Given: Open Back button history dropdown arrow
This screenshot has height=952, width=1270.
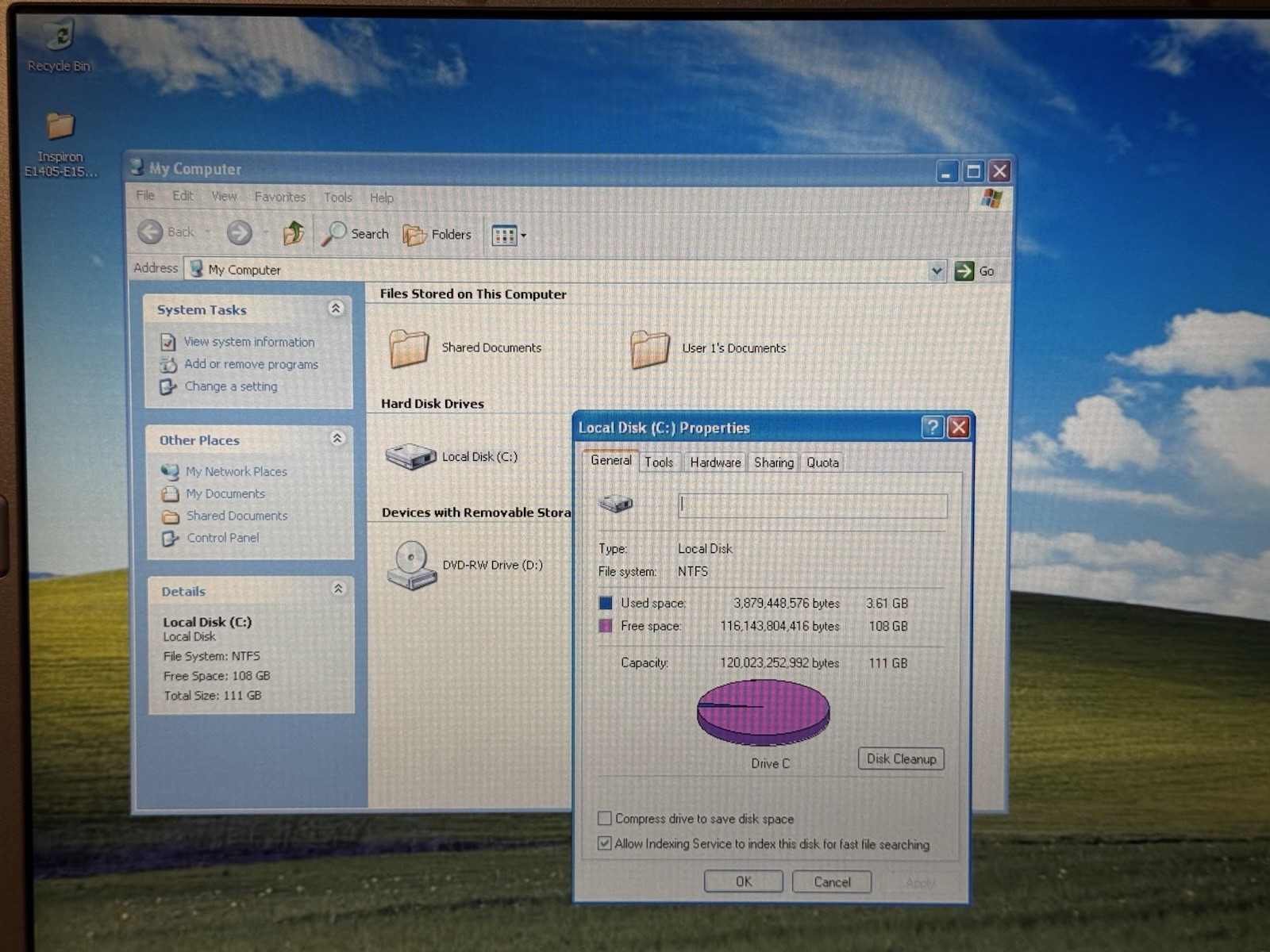Looking at the screenshot, I should [208, 232].
